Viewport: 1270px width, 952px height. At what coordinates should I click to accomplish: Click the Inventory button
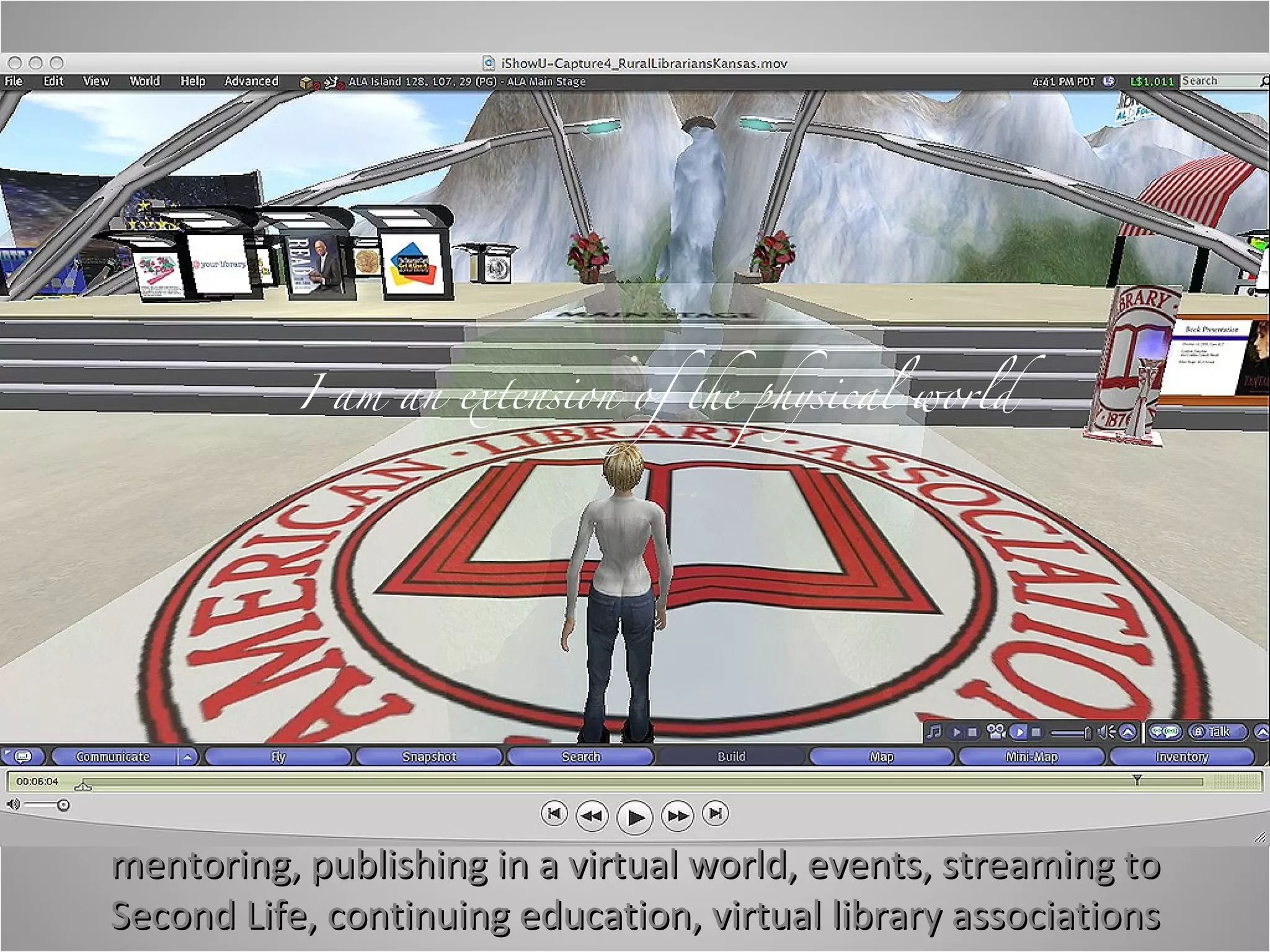coord(1182,757)
